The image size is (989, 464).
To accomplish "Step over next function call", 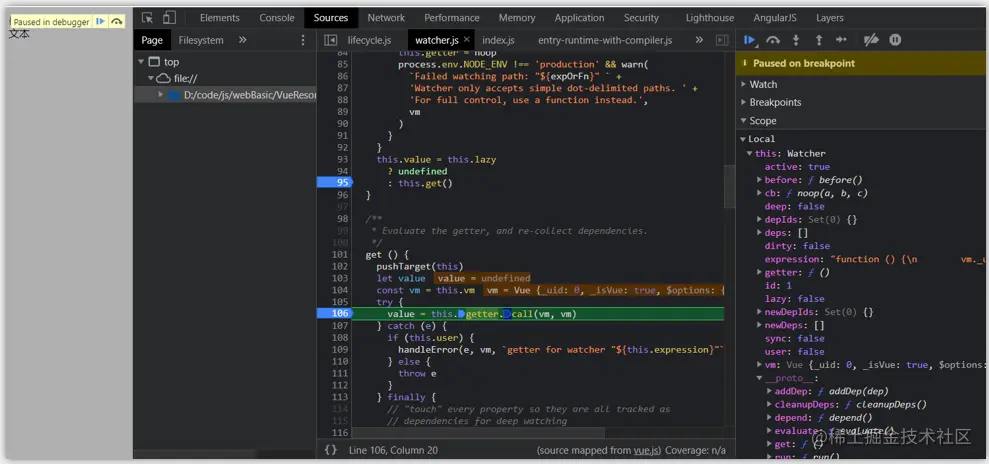I will click(773, 40).
